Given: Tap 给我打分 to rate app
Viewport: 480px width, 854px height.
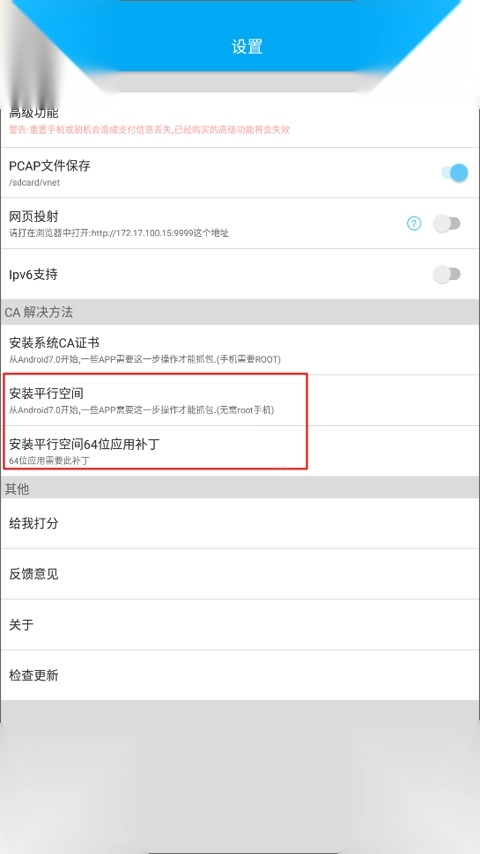Looking at the screenshot, I should coord(240,523).
